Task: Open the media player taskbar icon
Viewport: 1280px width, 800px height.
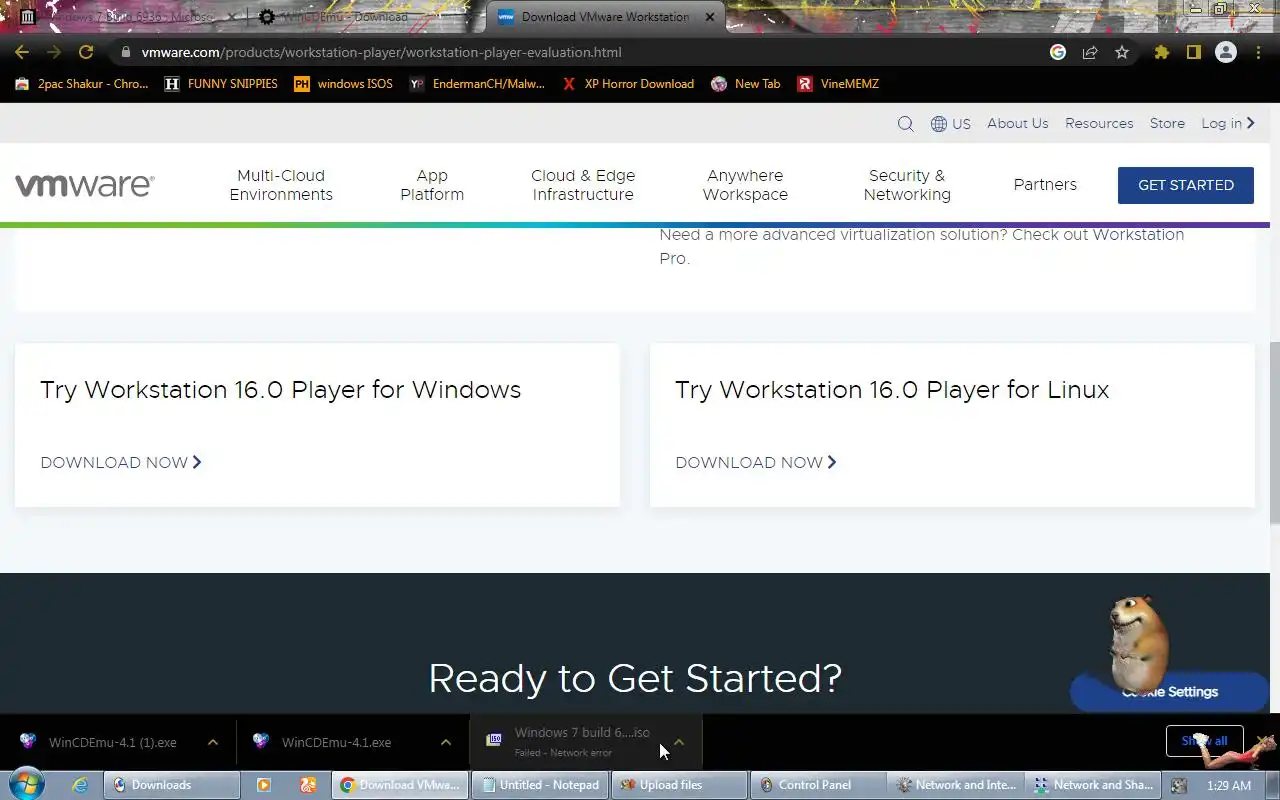Action: tap(264, 785)
